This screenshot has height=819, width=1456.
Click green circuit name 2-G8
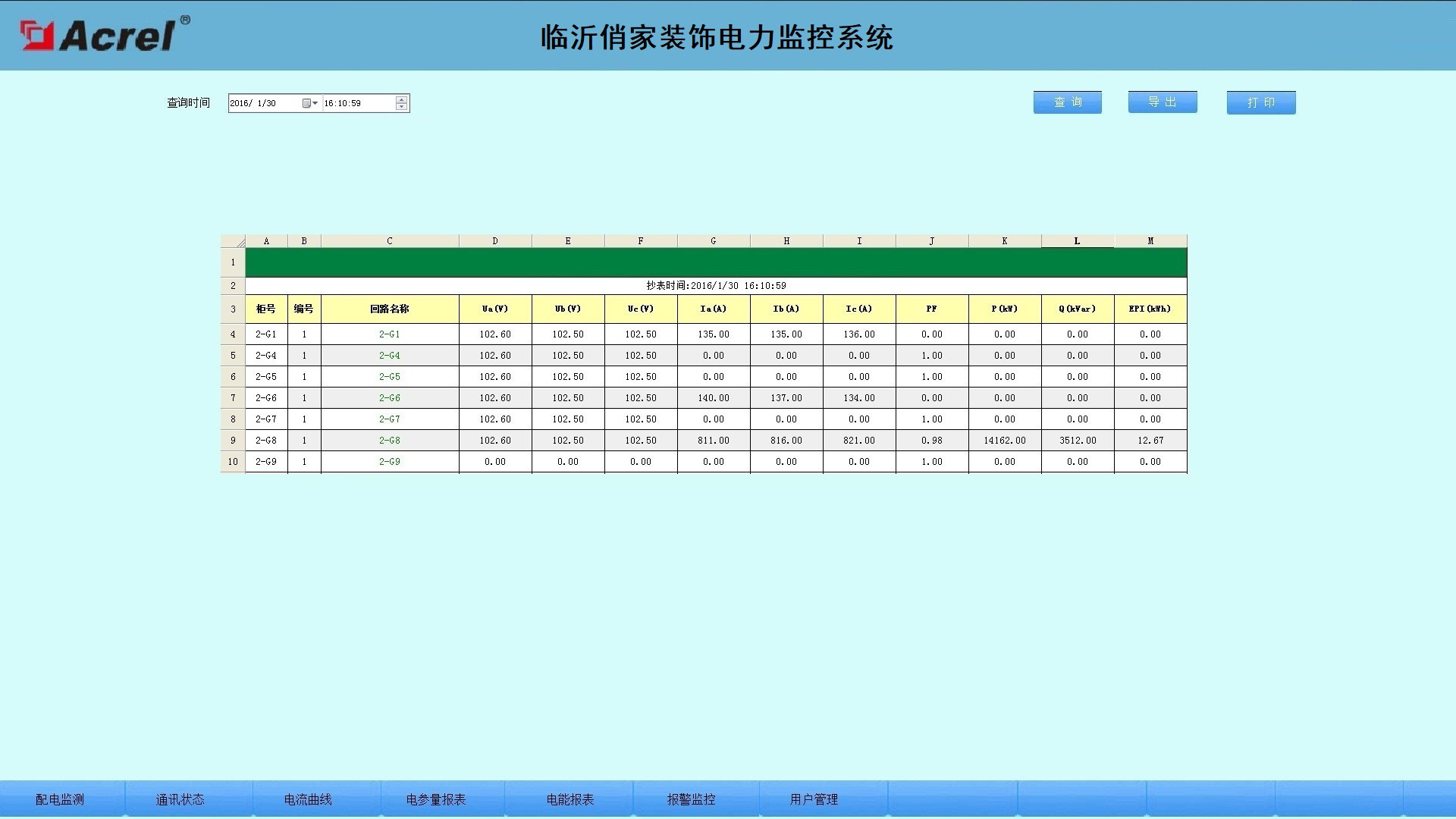[x=390, y=441]
